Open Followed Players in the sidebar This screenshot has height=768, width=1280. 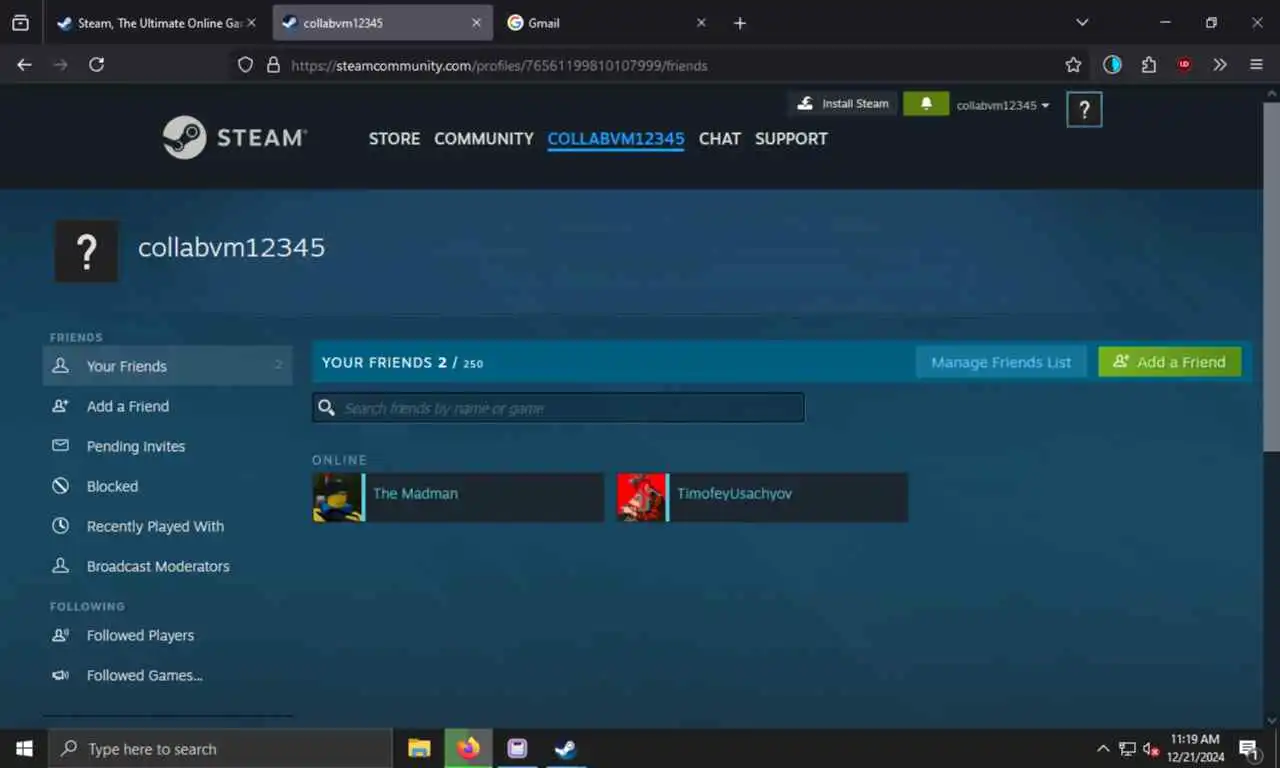(x=167, y=635)
